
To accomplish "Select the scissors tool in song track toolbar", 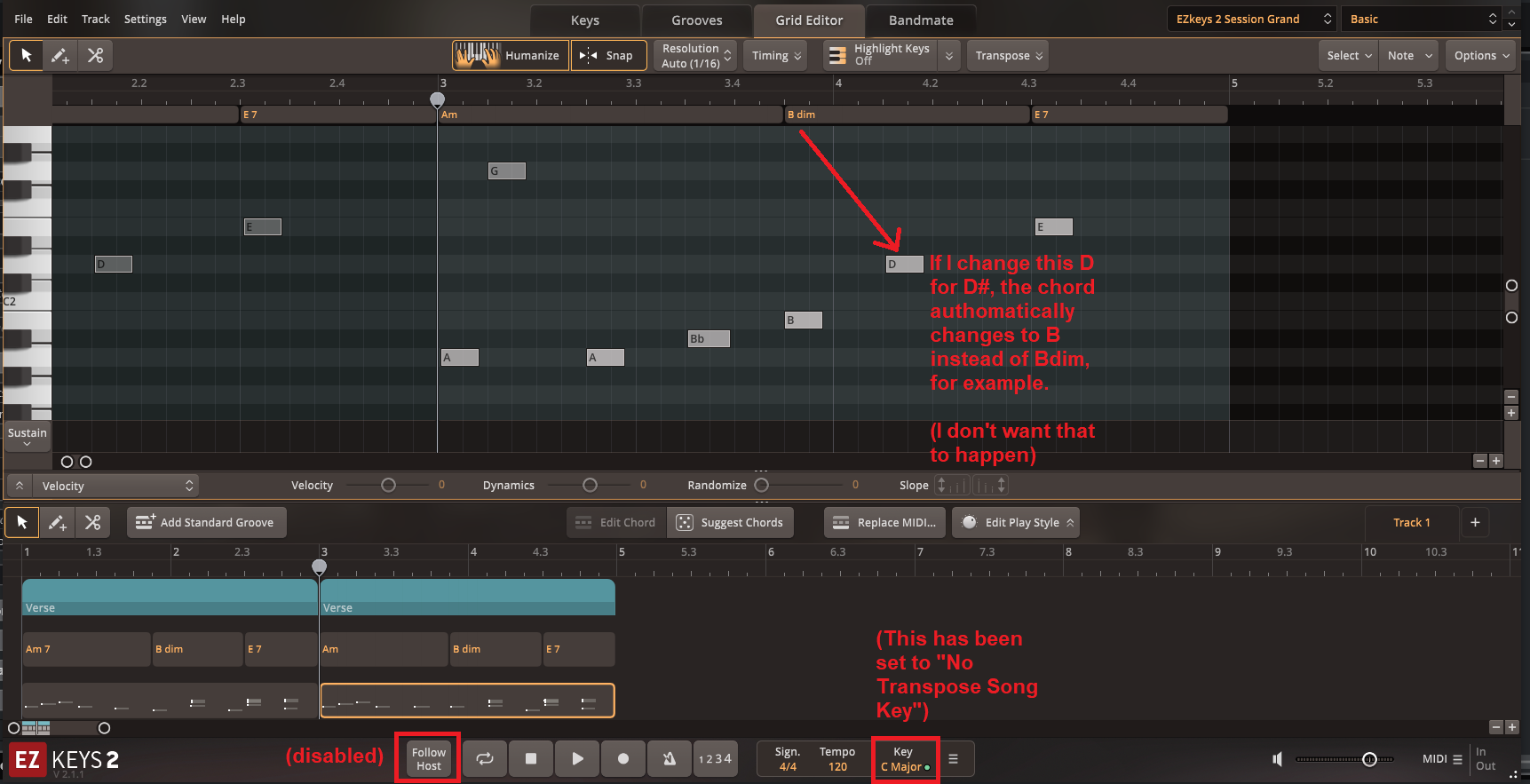I will pos(92,522).
